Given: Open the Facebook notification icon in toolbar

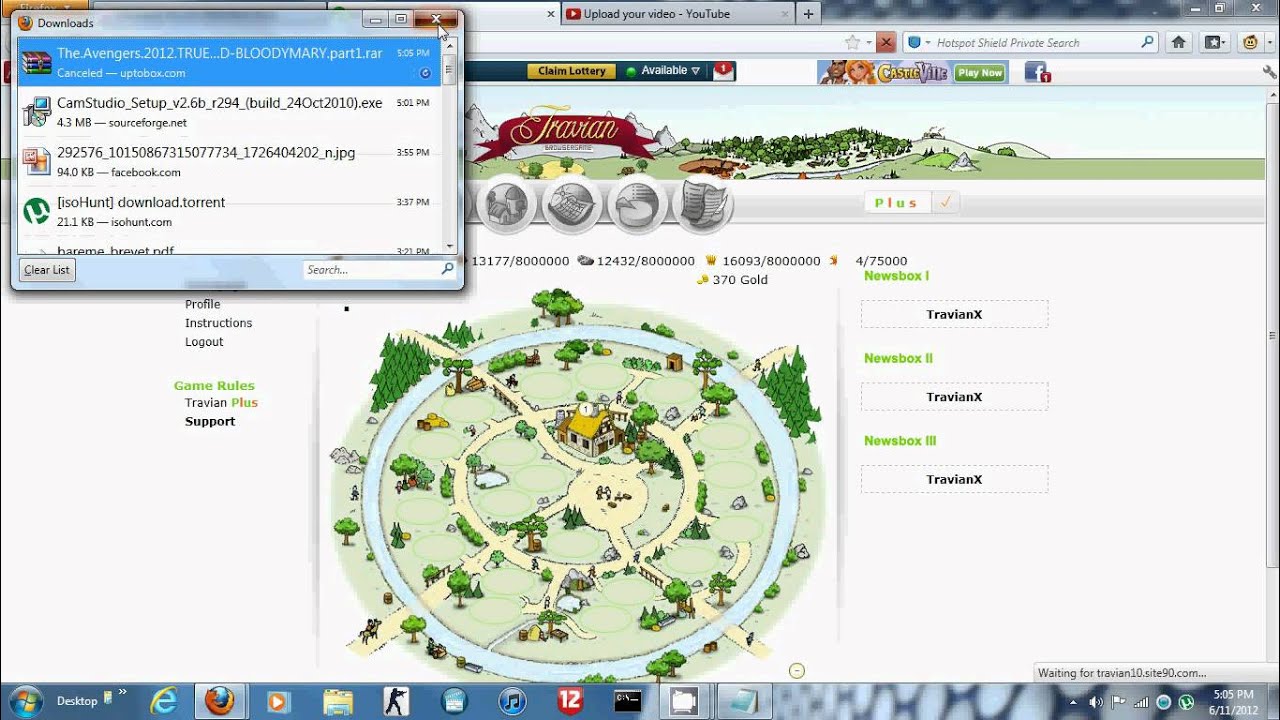Looking at the screenshot, I should [x=1037, y=72].
